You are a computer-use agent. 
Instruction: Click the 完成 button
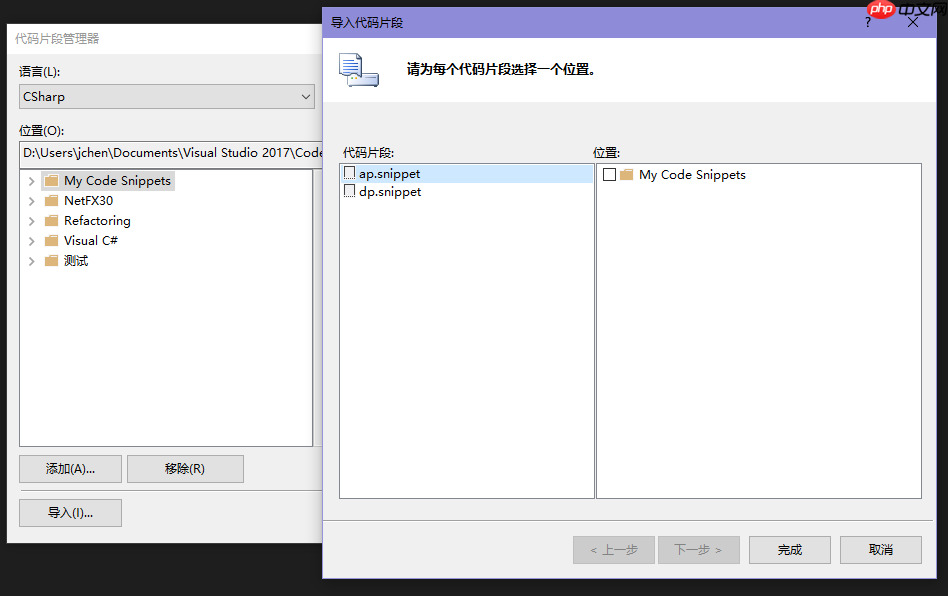click(789, 549)
